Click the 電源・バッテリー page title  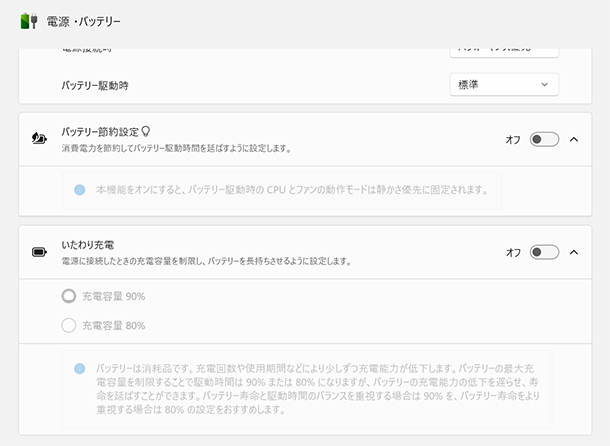click(84, 21)
